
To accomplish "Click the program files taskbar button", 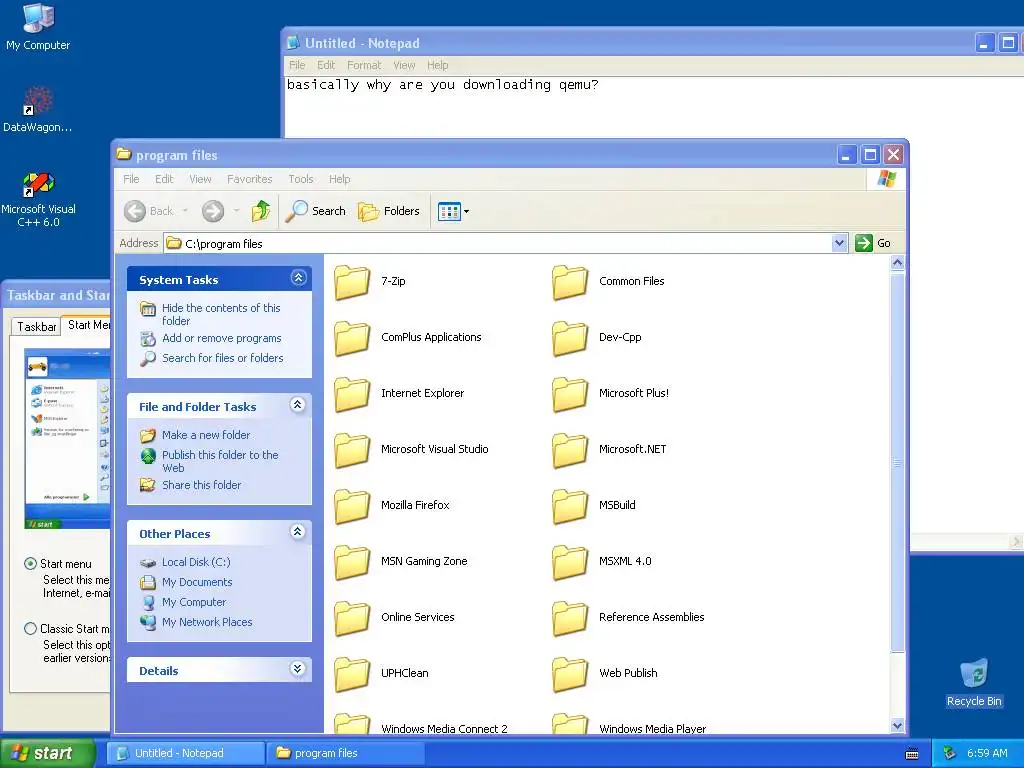I will coord(346,753).
